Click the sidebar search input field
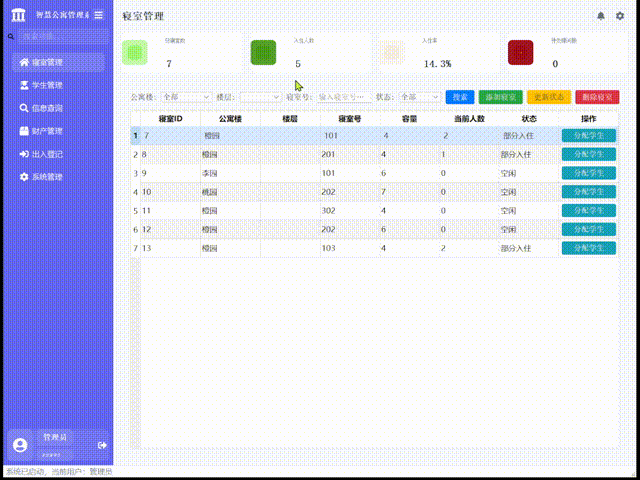640x480 pixels. (64, 36)
